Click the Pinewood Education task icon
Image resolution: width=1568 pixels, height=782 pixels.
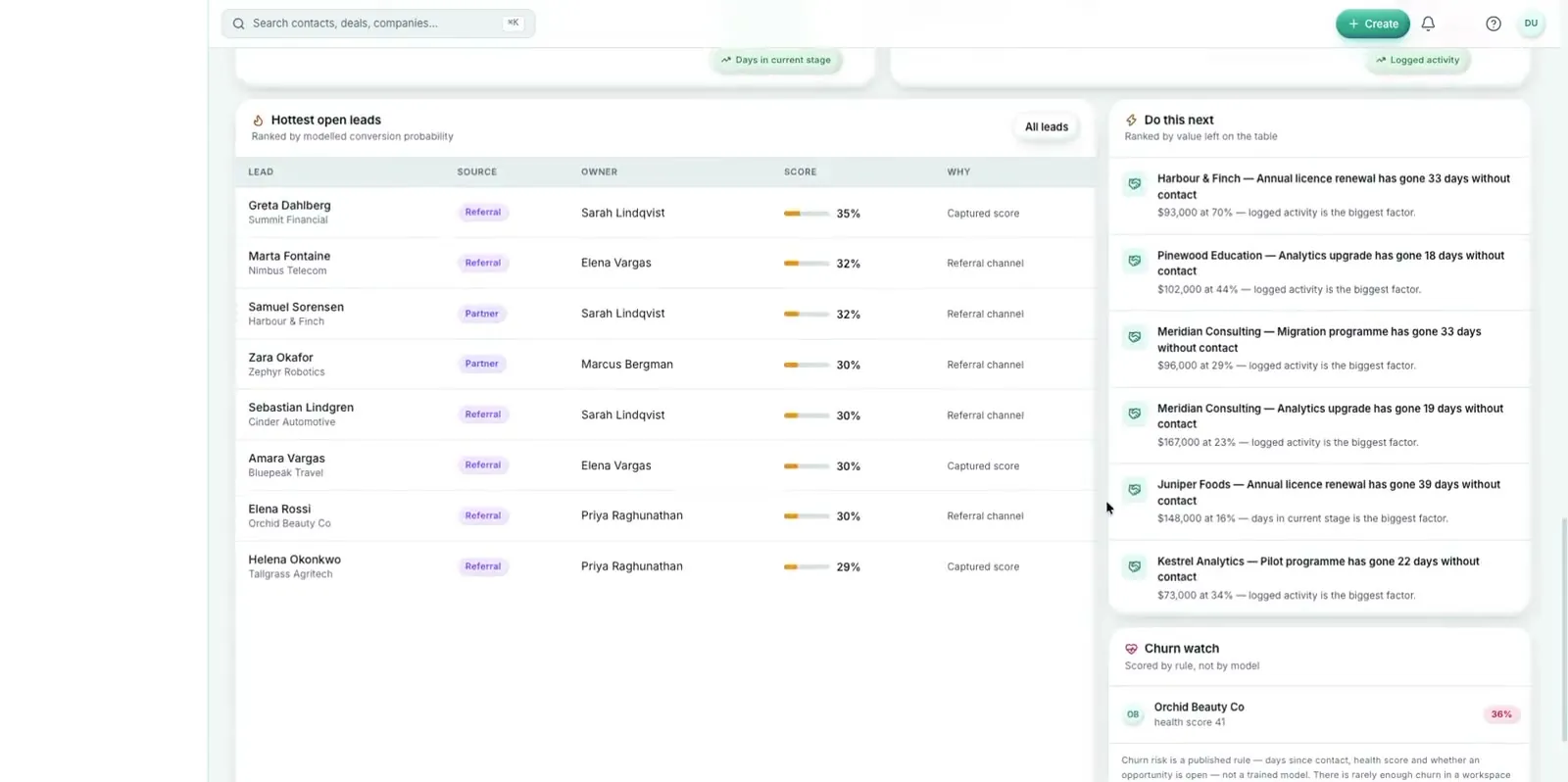[1135, 261]
